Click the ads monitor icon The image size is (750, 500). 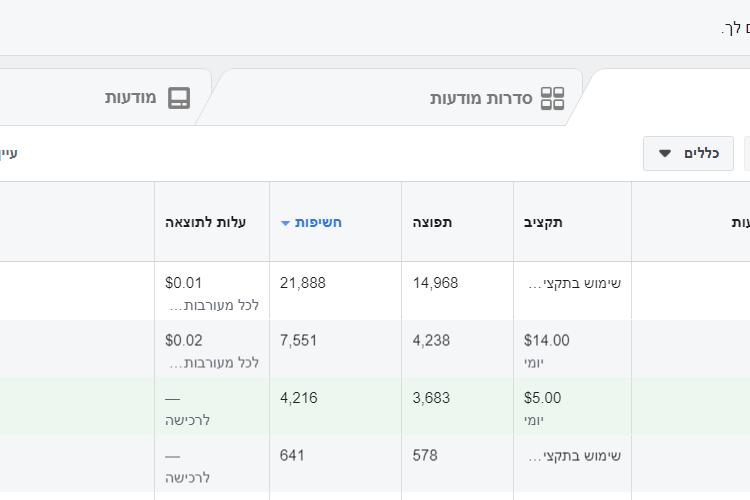(179, 98)
